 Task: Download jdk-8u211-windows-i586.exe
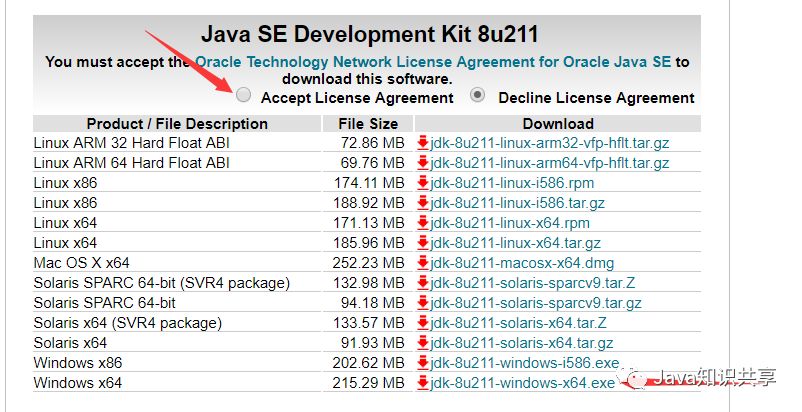pos(525,362)
